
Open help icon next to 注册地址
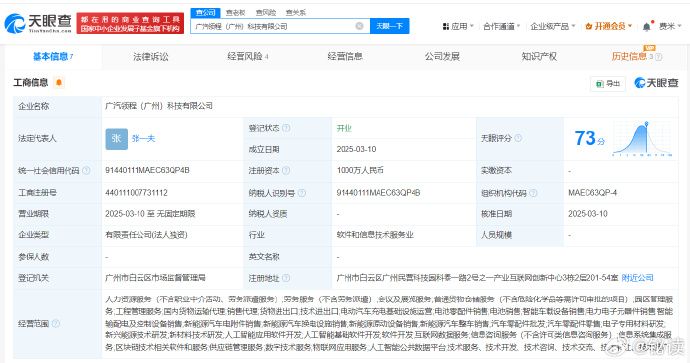coord(286,278)
